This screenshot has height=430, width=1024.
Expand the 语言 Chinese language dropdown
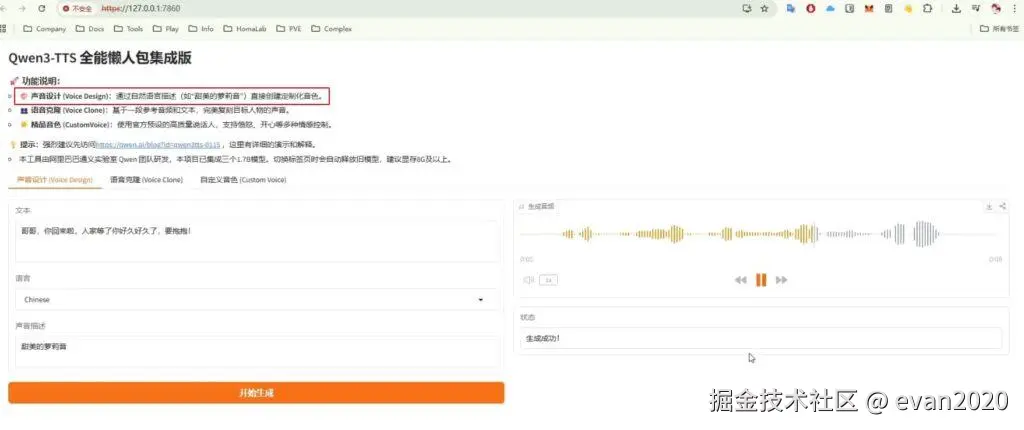(257, 299)
